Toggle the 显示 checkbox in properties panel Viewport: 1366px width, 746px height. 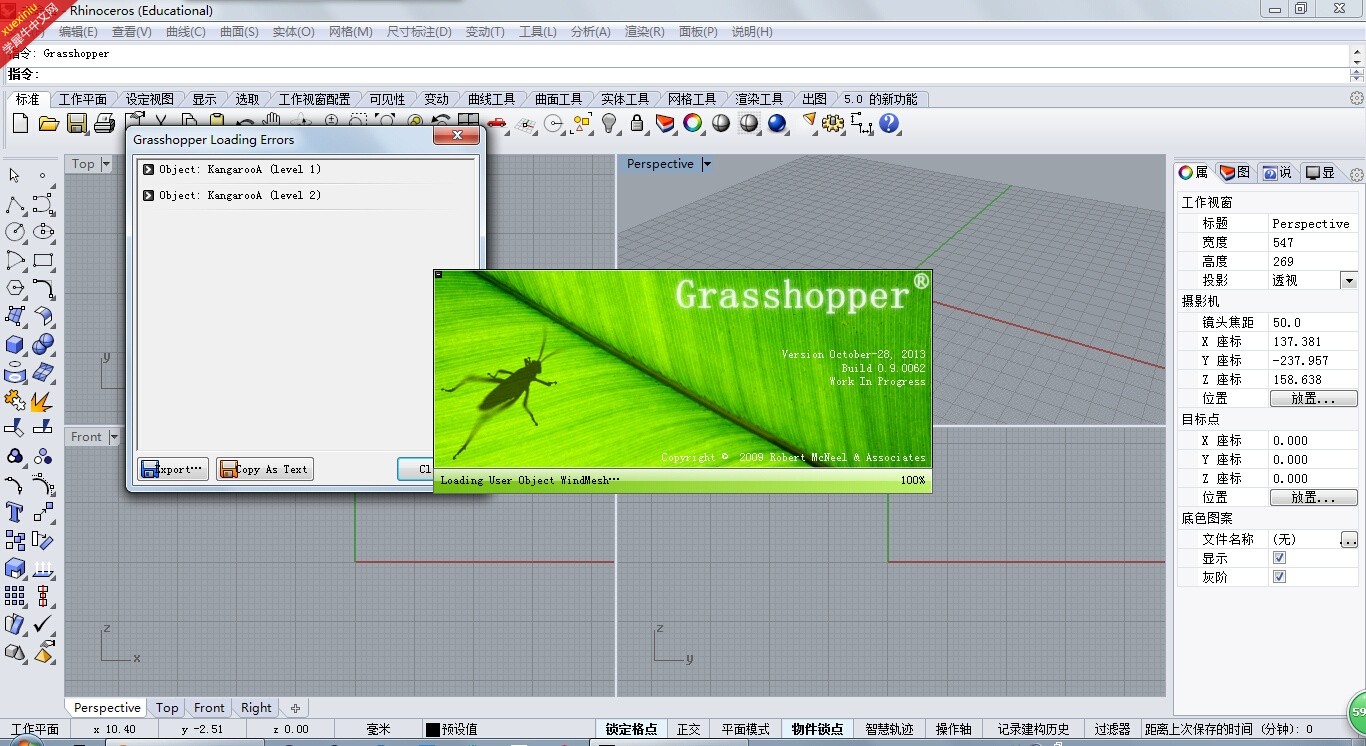[1279, 558]
